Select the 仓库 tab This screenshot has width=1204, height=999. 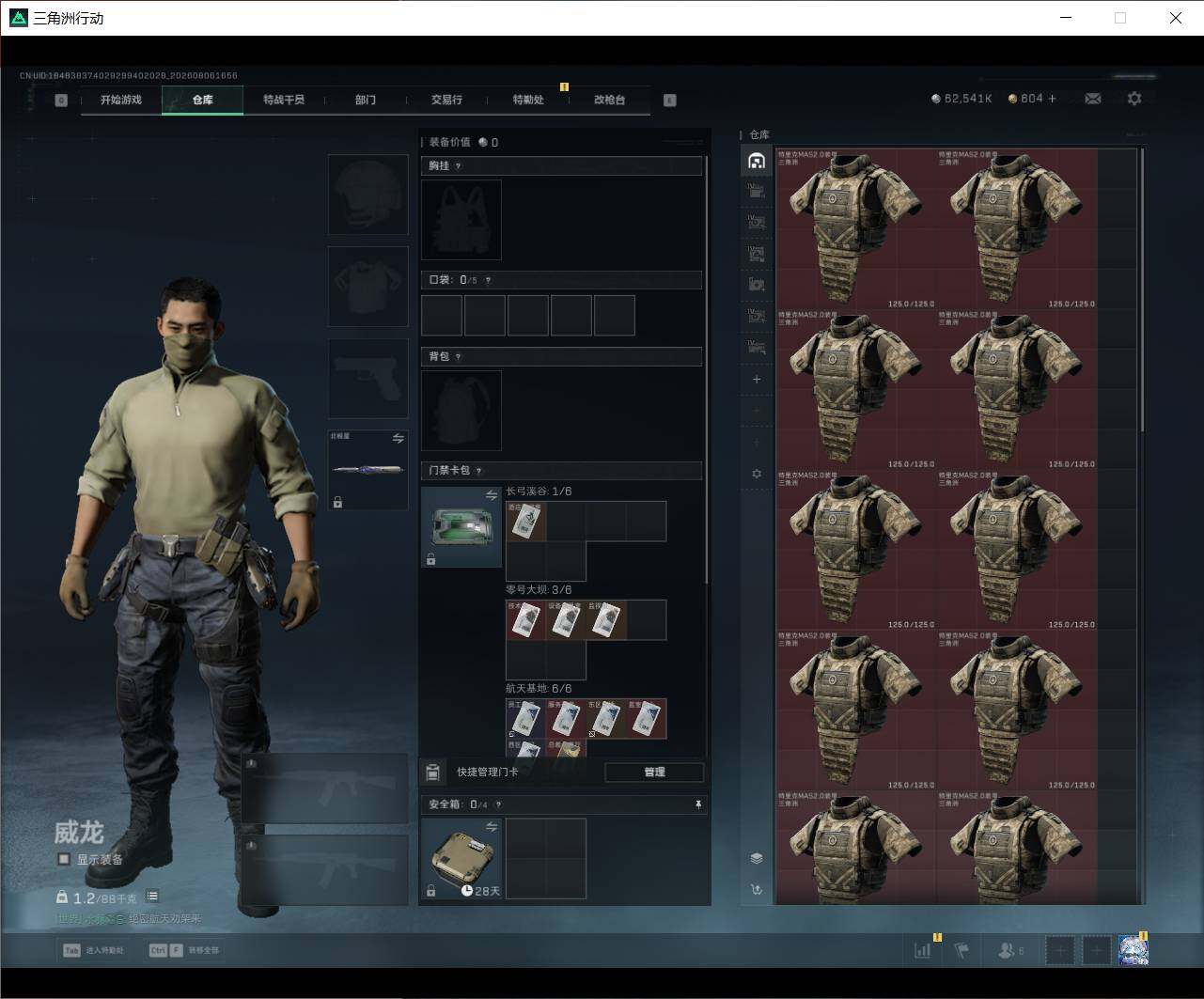click(203, 100)
